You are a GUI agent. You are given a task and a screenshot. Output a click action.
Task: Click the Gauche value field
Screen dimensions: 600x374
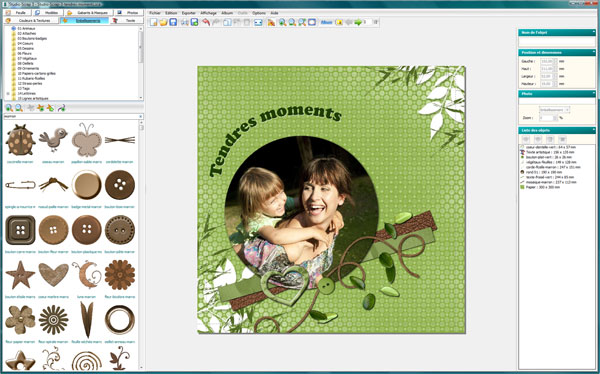click(x=547, y=61)
